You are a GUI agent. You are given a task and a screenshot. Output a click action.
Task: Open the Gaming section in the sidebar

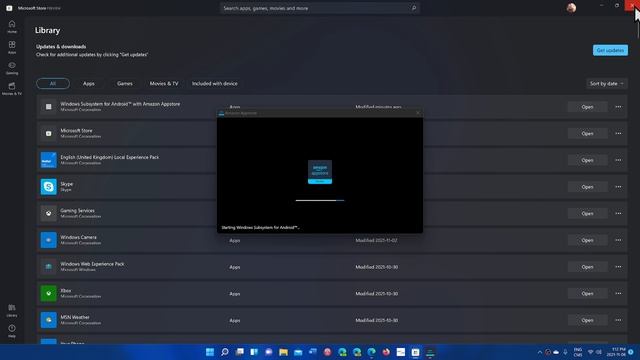pyautogui.click(x=12, y=68)
